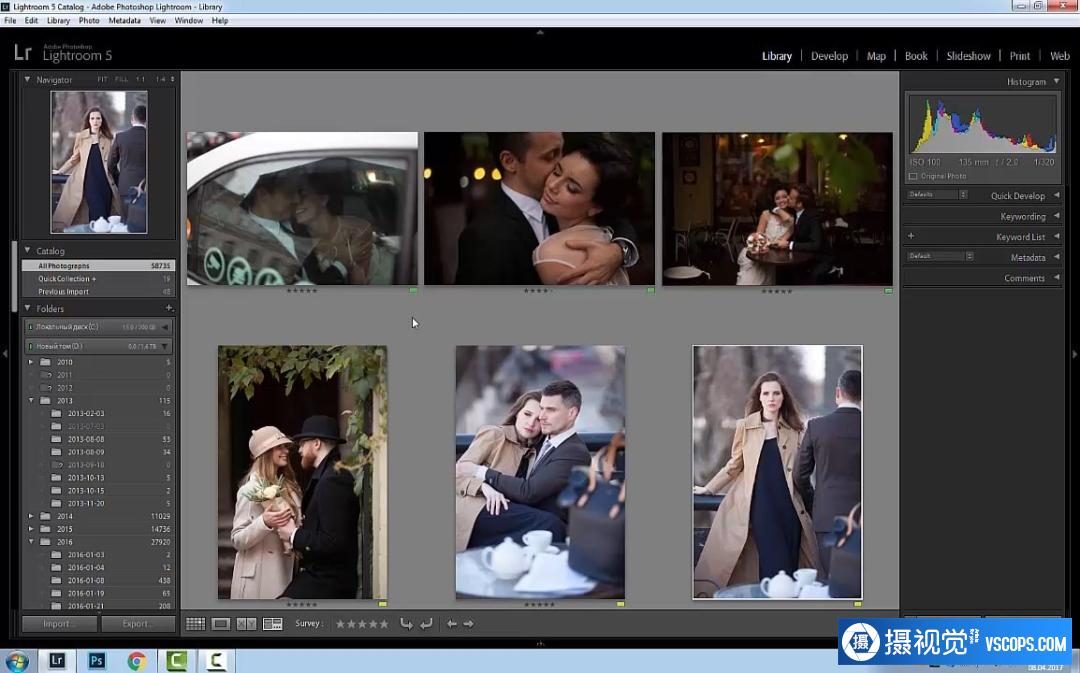Expand the 2014 folder
The height and width of the screenshot is (673, 1080).
click(32, 516)
